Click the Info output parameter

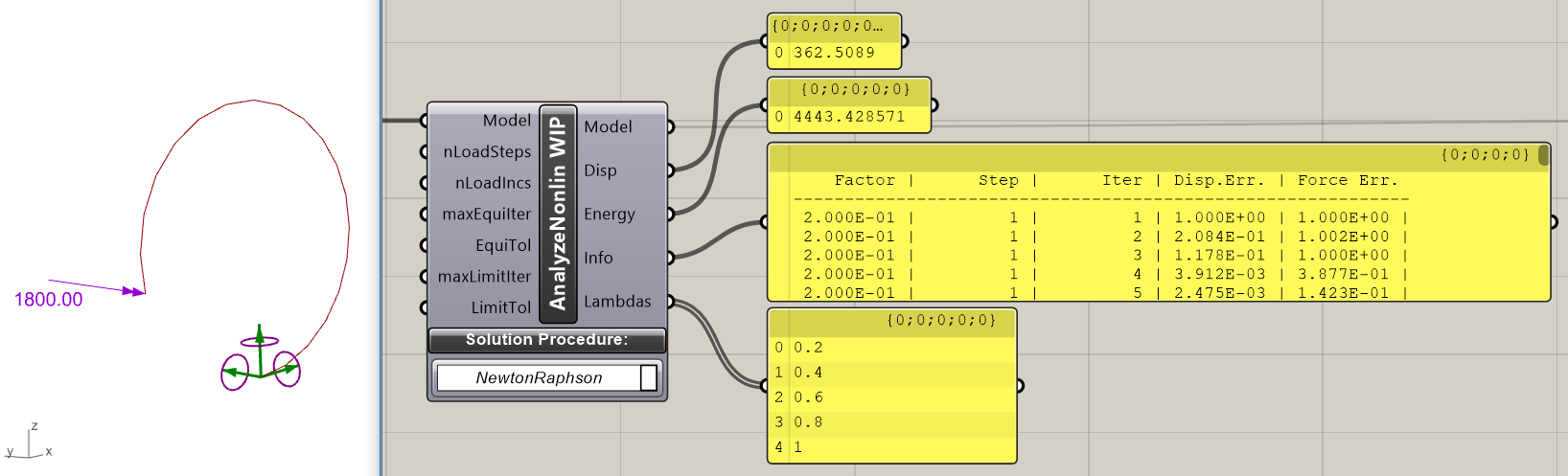click(x=598, y=258)
